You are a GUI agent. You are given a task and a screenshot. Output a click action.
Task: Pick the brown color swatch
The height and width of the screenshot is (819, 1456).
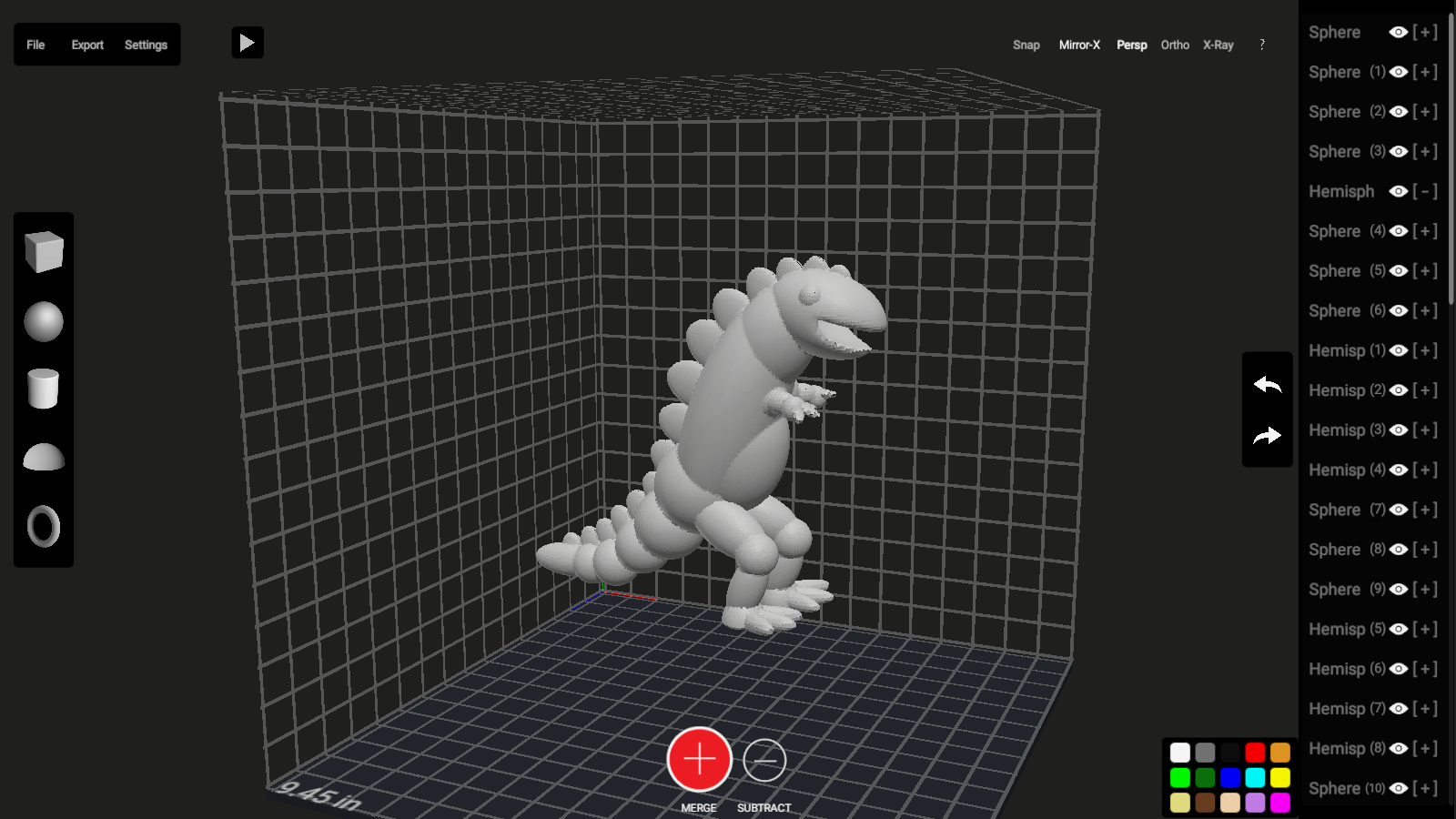pyautogui.click(x=1205, y=803)
